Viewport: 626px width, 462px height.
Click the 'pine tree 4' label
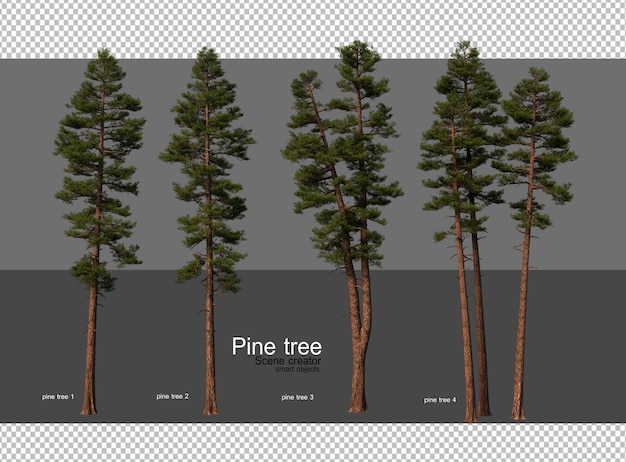pyautogui.click(x=440, y=400)
